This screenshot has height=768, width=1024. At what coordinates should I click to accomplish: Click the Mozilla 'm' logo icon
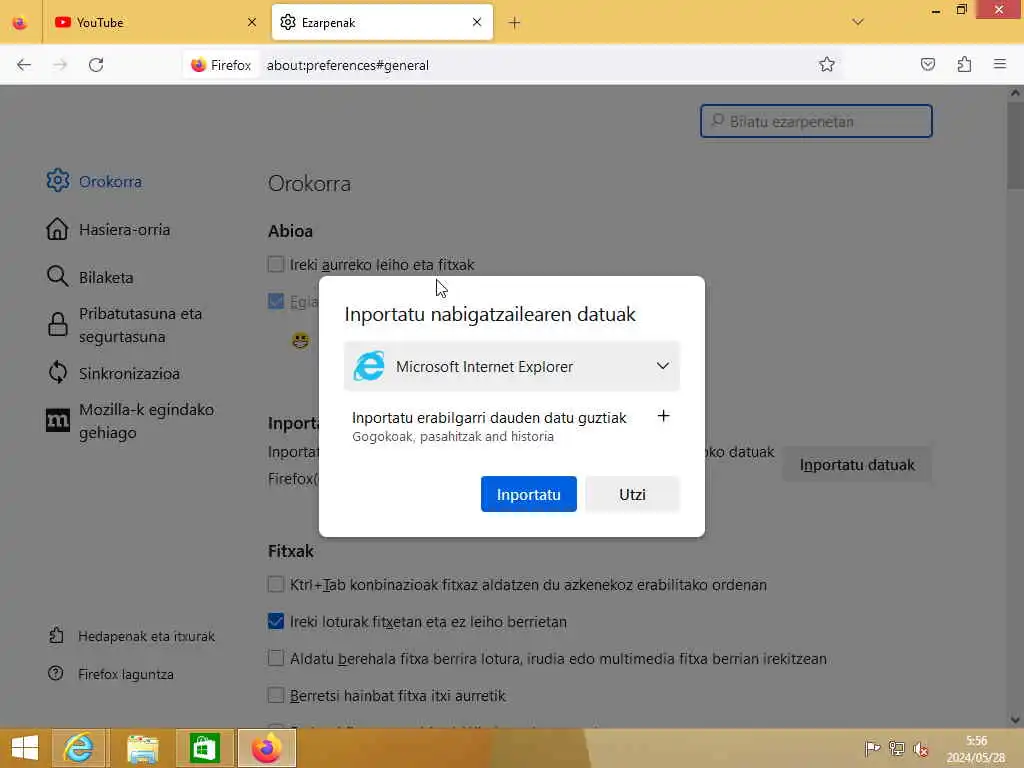point(57,421)
